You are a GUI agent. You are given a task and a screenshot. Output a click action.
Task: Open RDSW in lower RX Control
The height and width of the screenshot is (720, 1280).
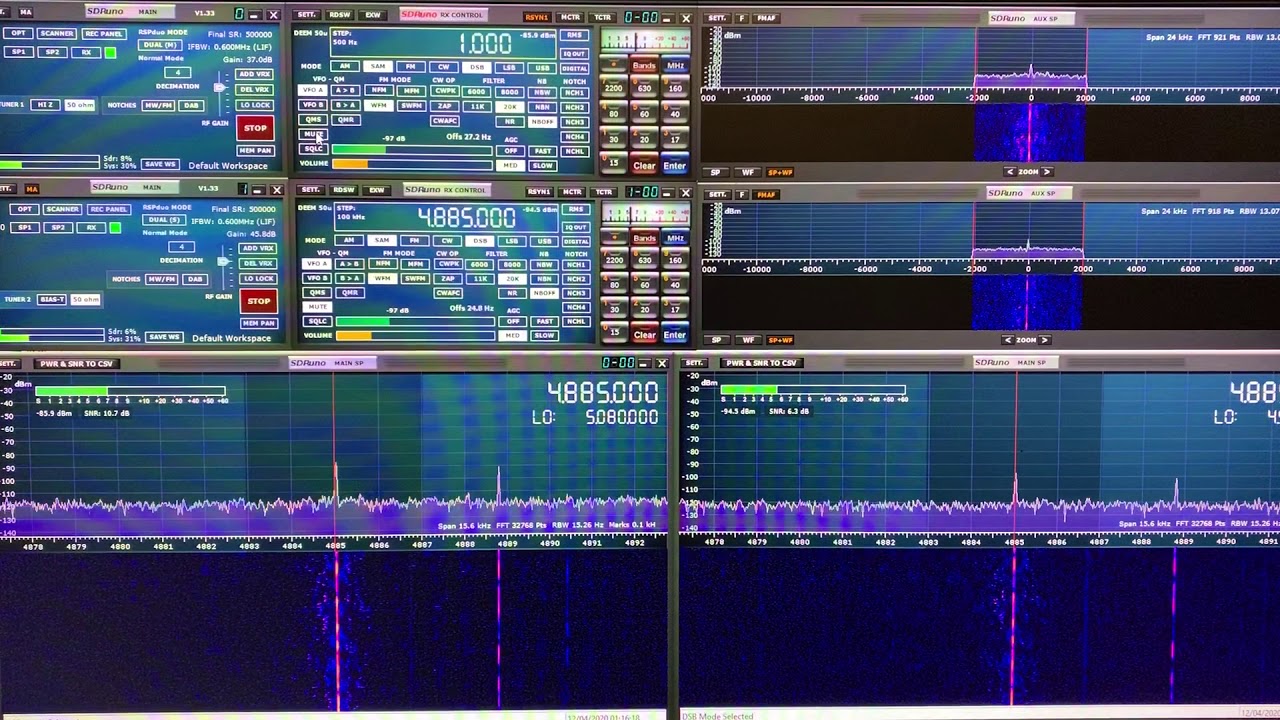(x=343, y=190)
